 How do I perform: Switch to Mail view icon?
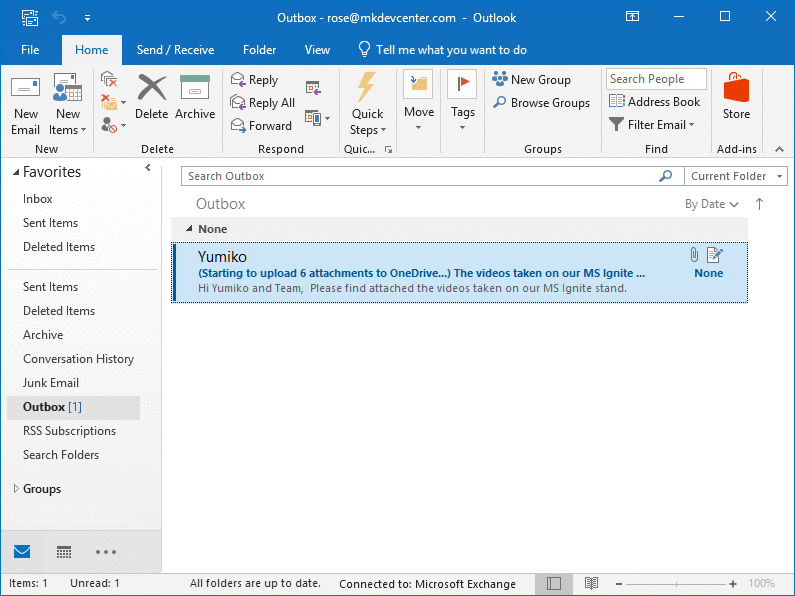click(x=22, y=551)
